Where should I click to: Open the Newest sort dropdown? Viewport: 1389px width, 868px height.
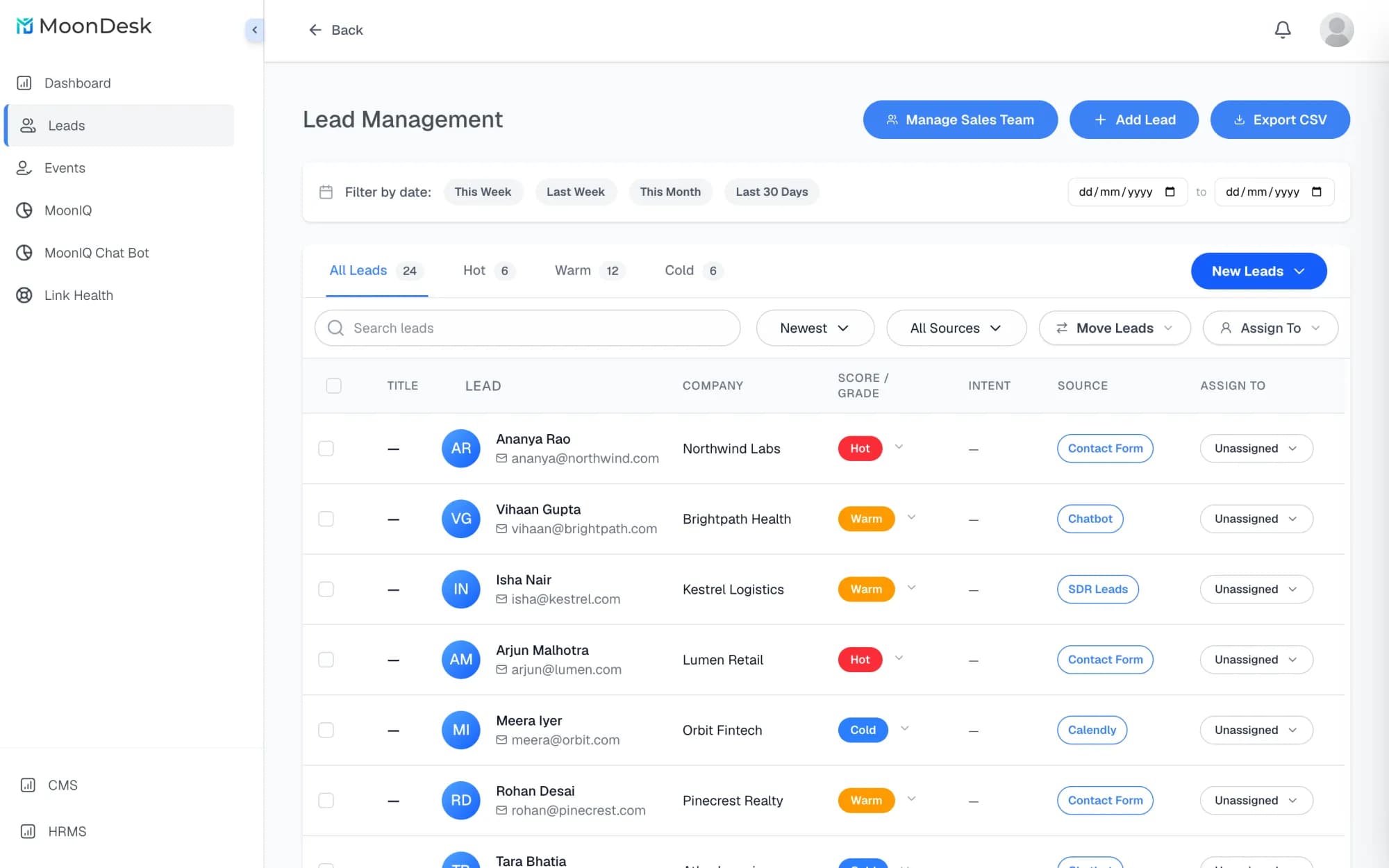tap(815, 328)
